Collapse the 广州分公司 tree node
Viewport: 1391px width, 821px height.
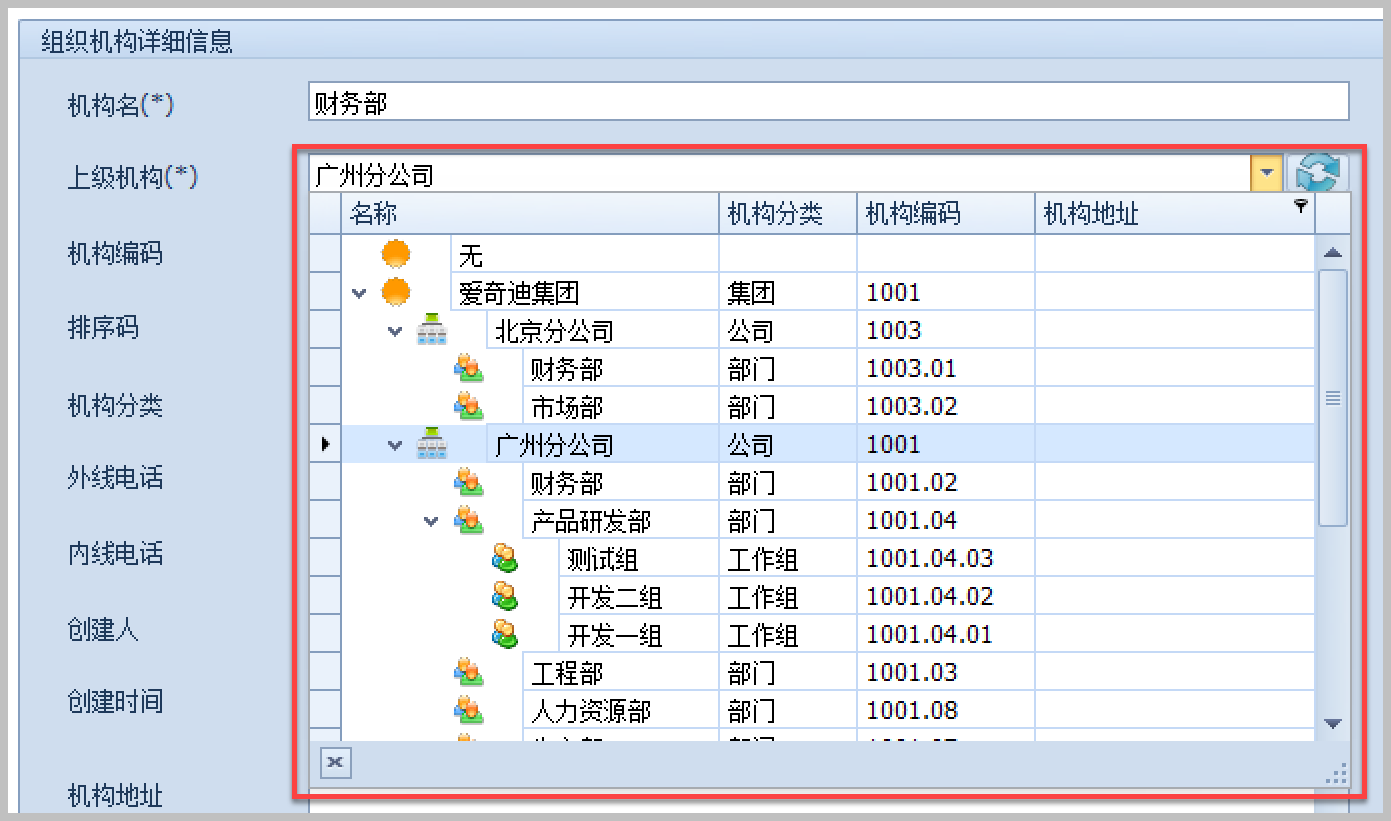396,446
